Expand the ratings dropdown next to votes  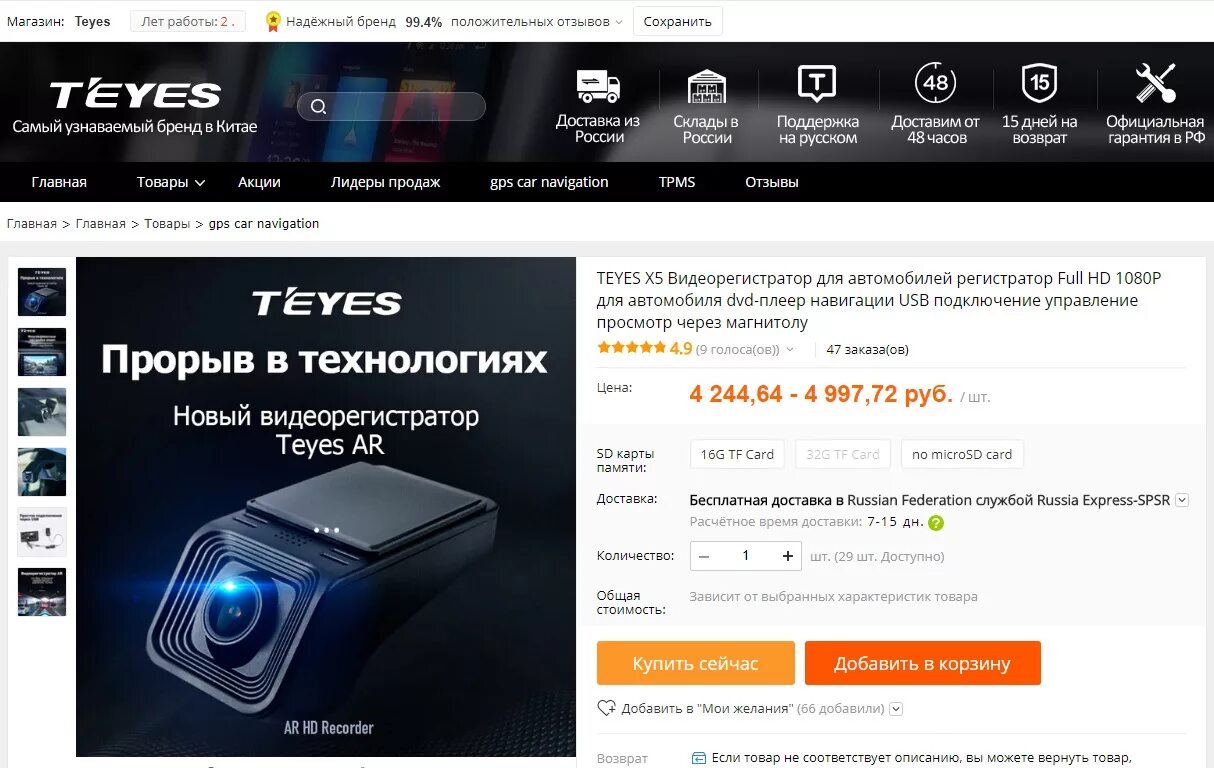pos(790,350)
